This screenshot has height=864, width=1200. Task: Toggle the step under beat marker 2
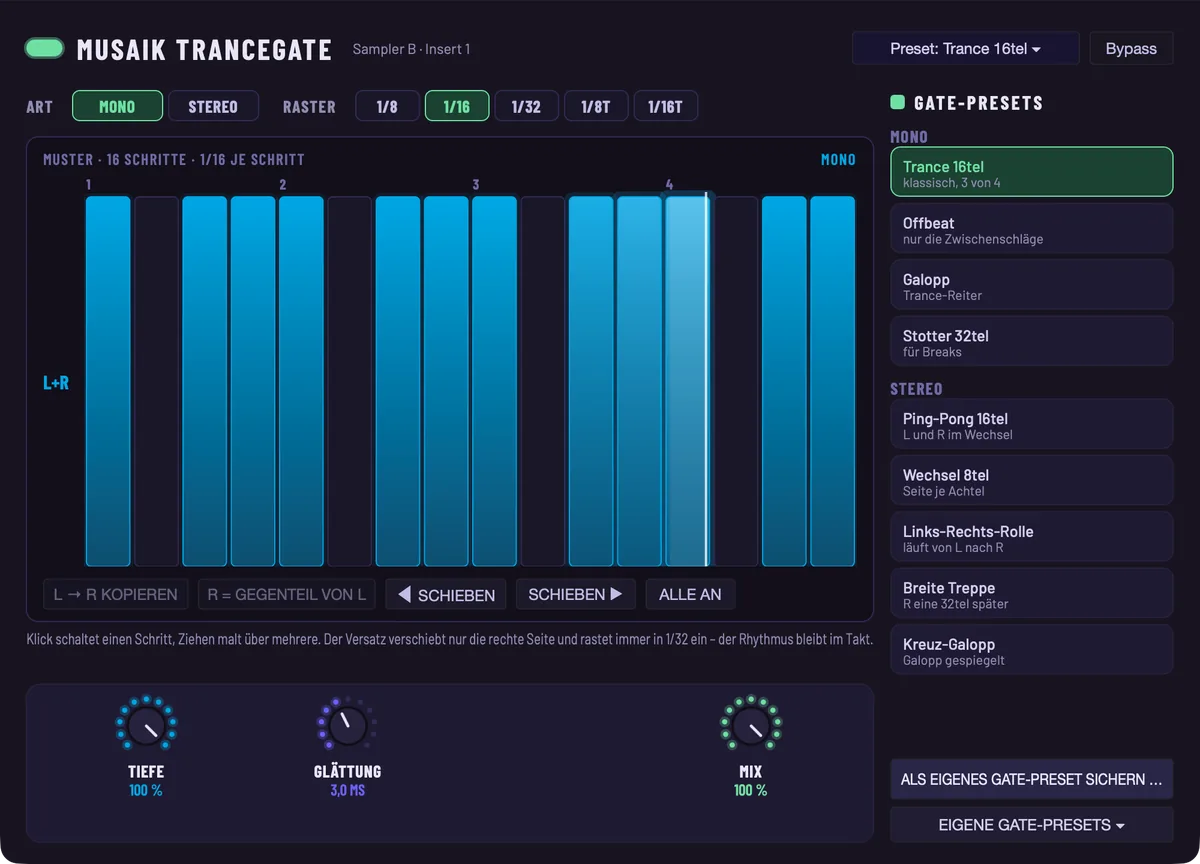click(x=301, y=381)
